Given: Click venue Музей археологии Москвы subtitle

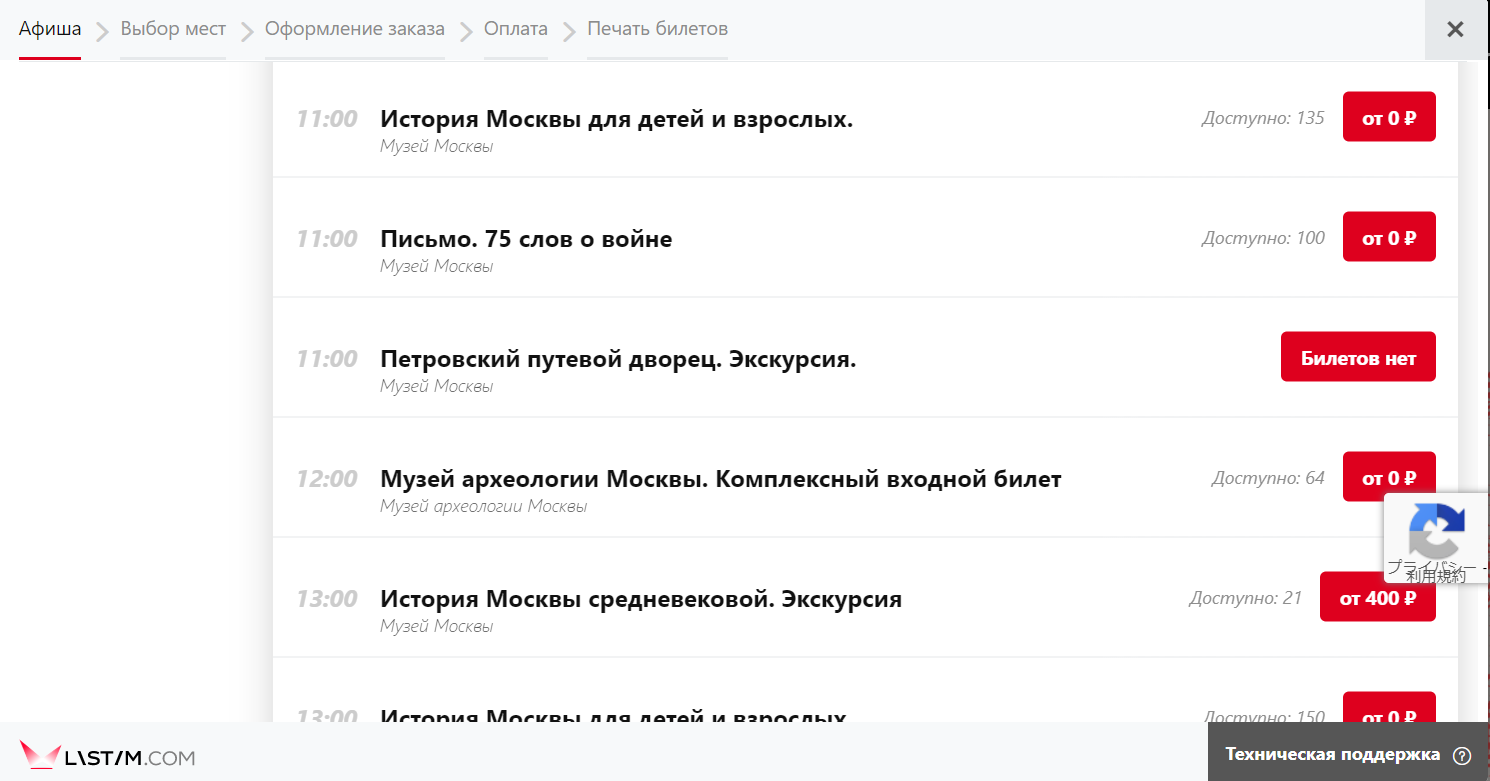Looking at the screenshot, I should [x=483, y=506].
